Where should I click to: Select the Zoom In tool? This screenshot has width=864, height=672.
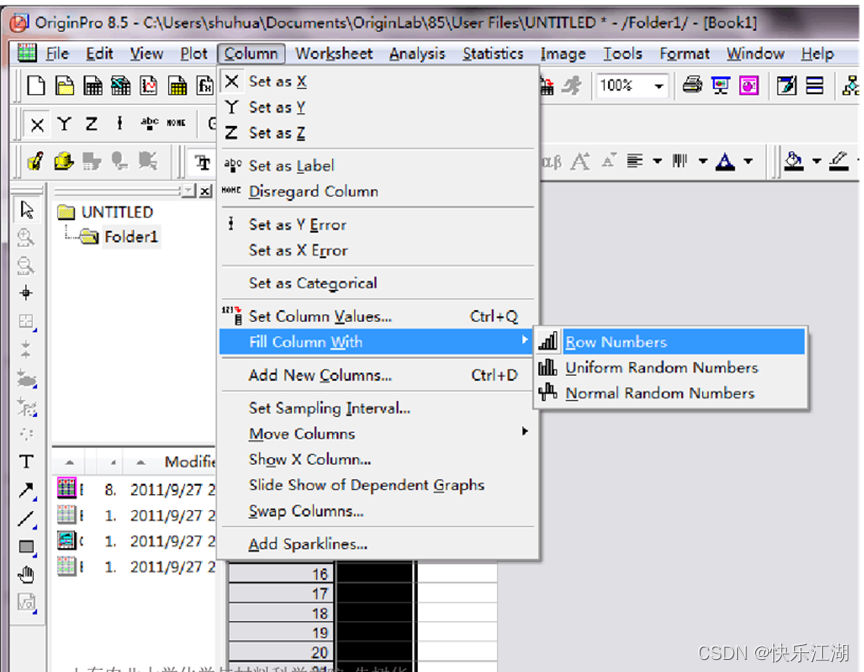[26, 237]
